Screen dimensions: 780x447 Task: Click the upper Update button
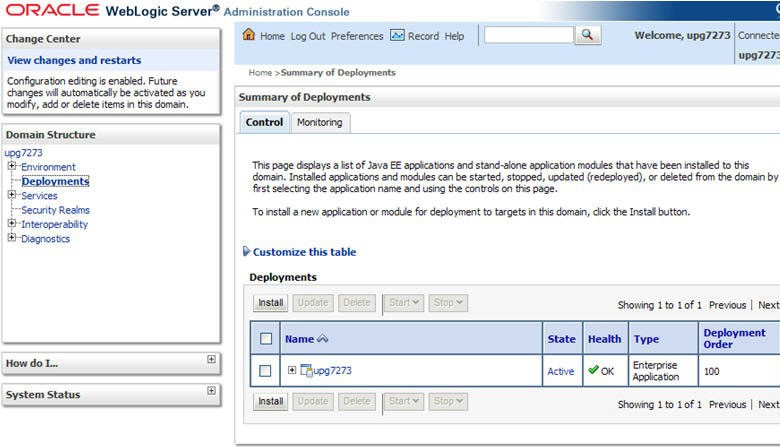pos(313,303)
